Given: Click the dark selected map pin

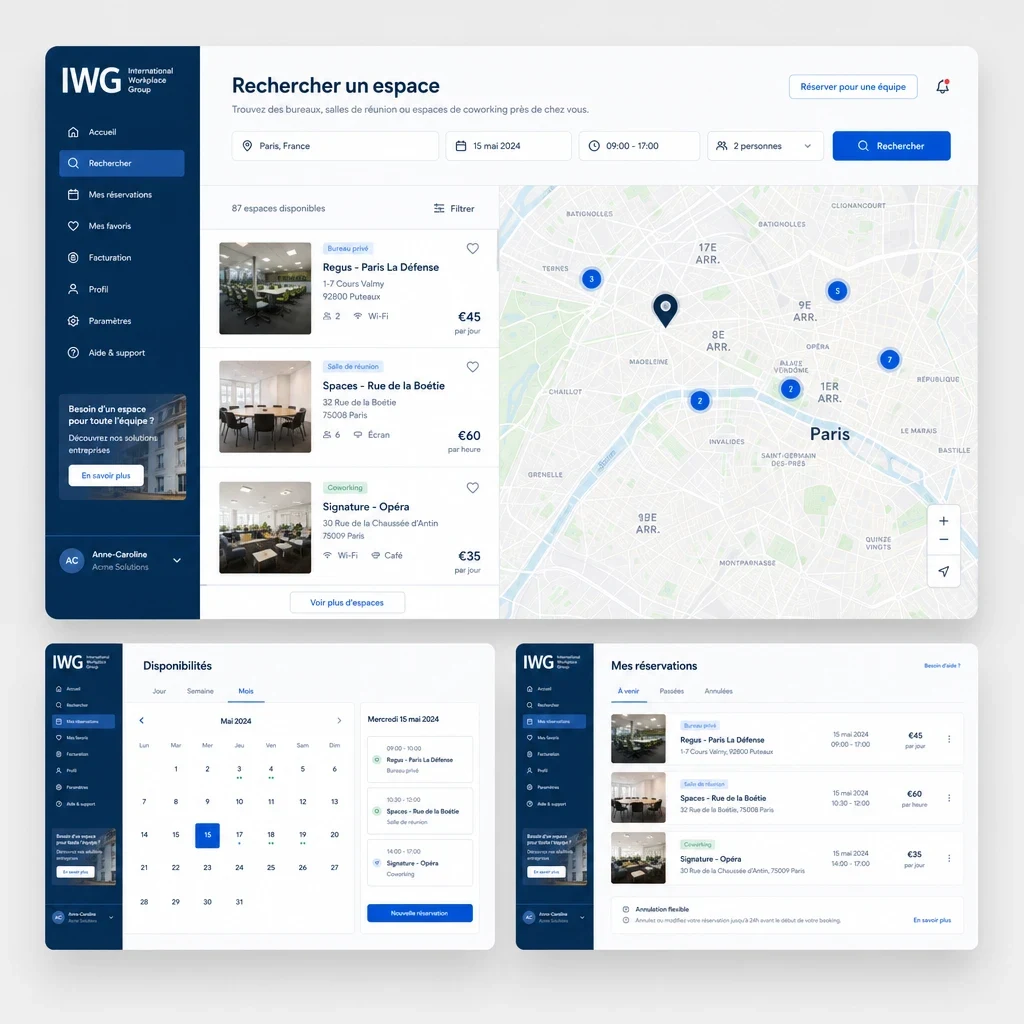Looking at the screenshot, I should 665,310.
